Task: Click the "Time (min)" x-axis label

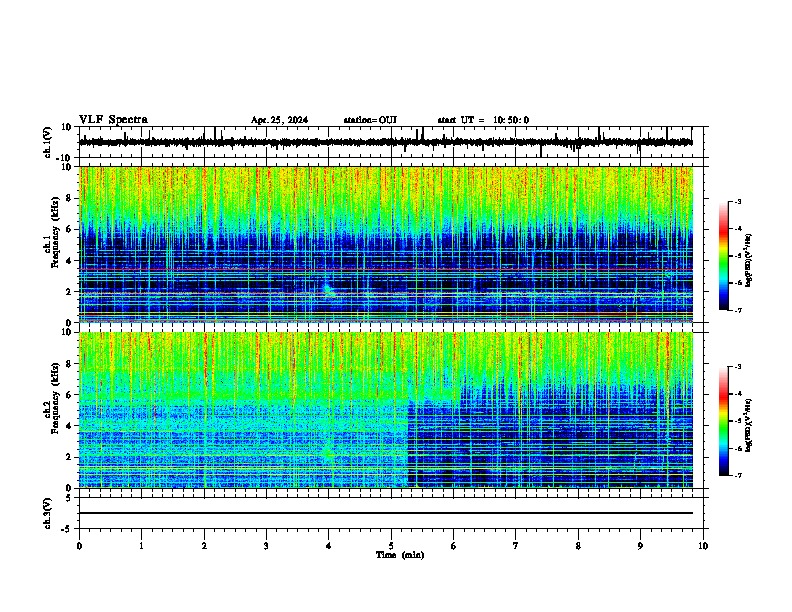Action: [x=400, y=555]
